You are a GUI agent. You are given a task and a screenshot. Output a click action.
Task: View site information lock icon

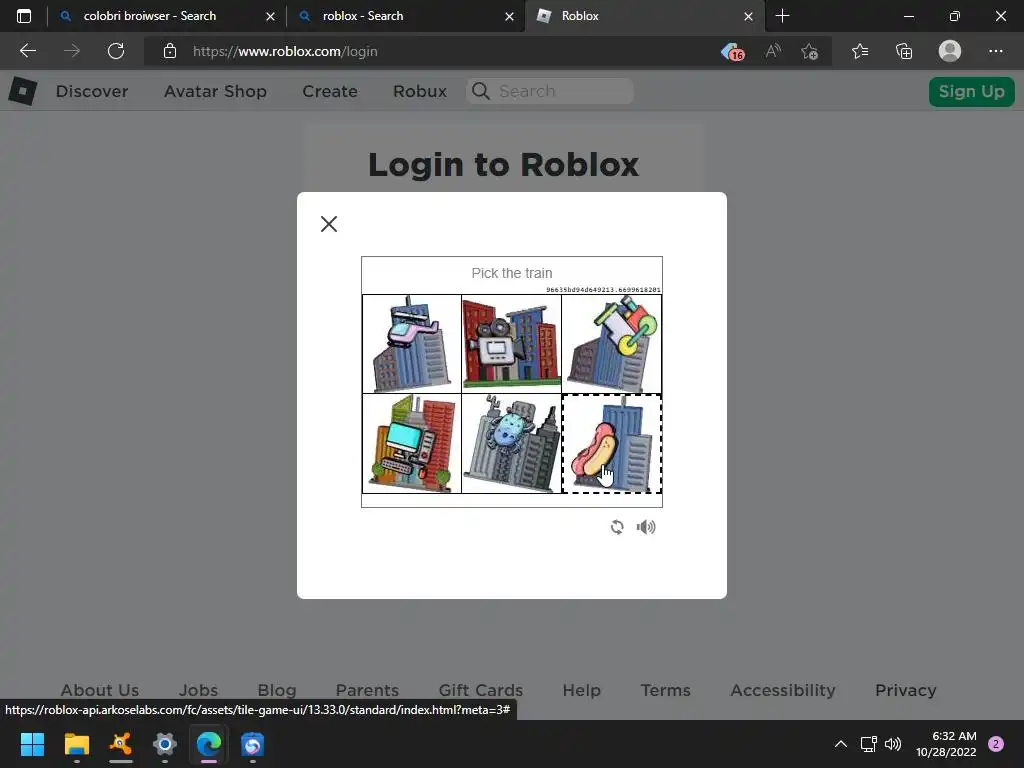(170, 51)
